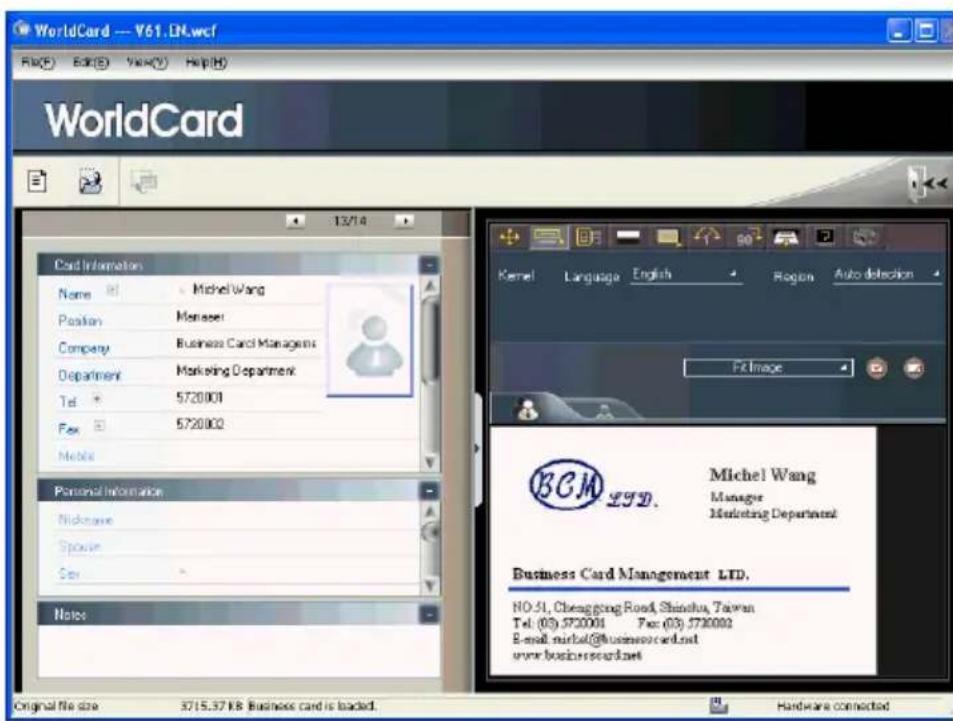Click the contact photo placeholder
The height and width of the screenshot is (721, 953).
(x=370, y=340)
